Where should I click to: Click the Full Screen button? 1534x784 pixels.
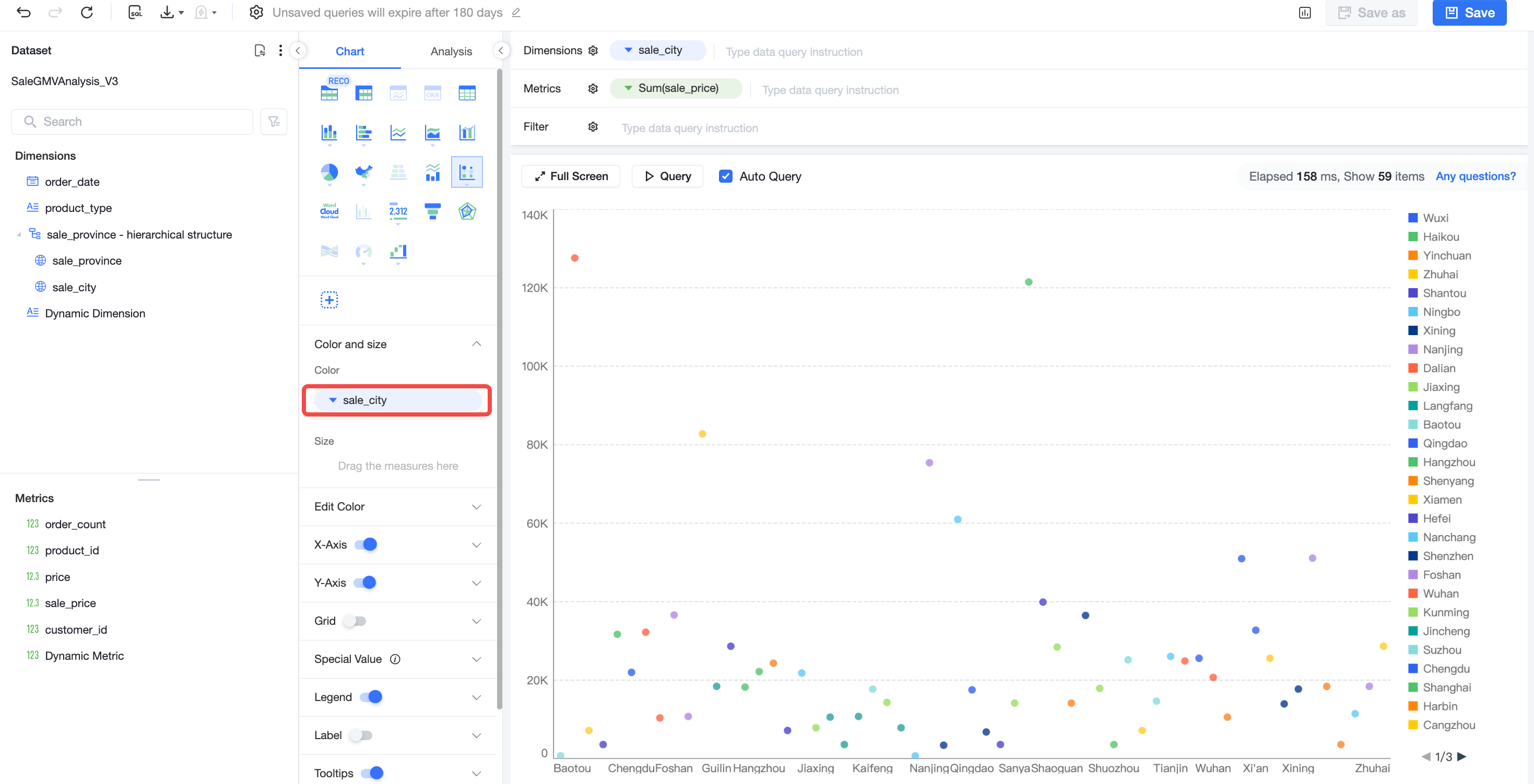coord(571,176)
